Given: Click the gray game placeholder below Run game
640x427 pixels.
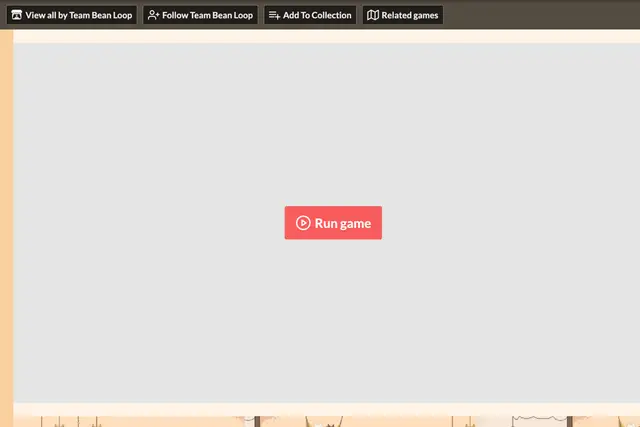Looking at the screenshot, I should (x=327, y=320).
